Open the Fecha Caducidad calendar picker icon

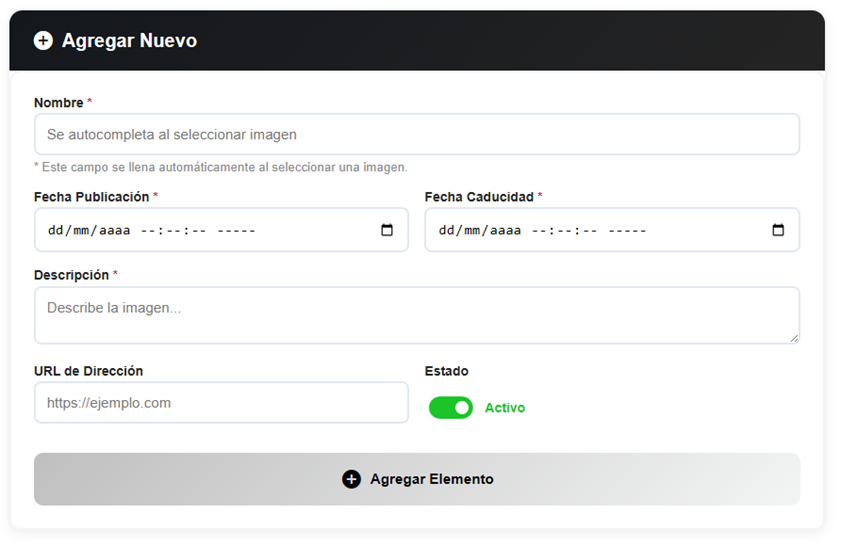pyautogui.click(x=778, y=230)
